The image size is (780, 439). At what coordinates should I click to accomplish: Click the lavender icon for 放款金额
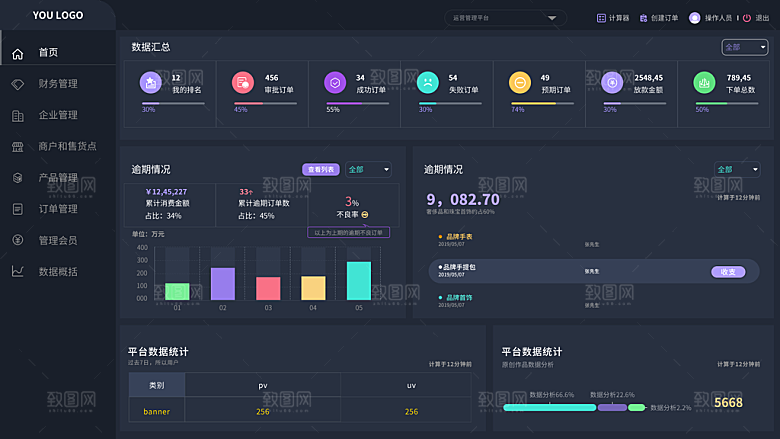[x=612, y=83]
